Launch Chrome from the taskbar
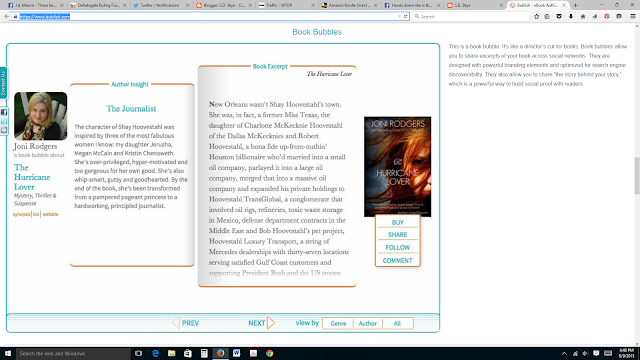Viewport: 640px width, 360px height. [269, 353]
